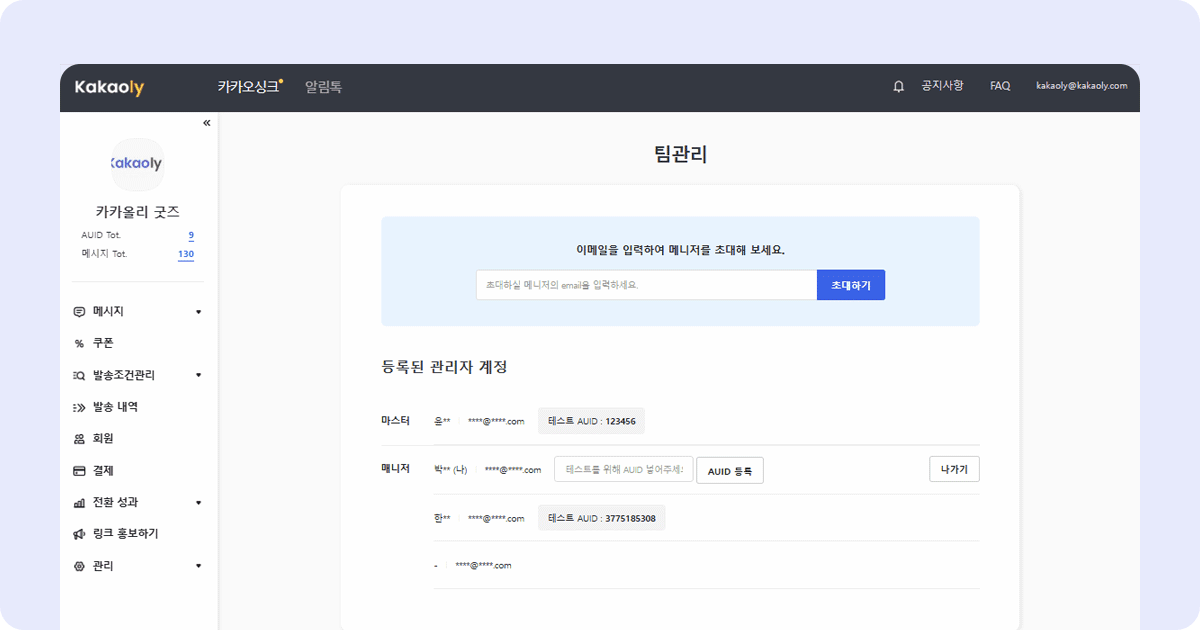Image resolution: width=1200 pixels, height=630 pixels.
Task: Expand the 관리 menu arrow
Action: point(198,566)
